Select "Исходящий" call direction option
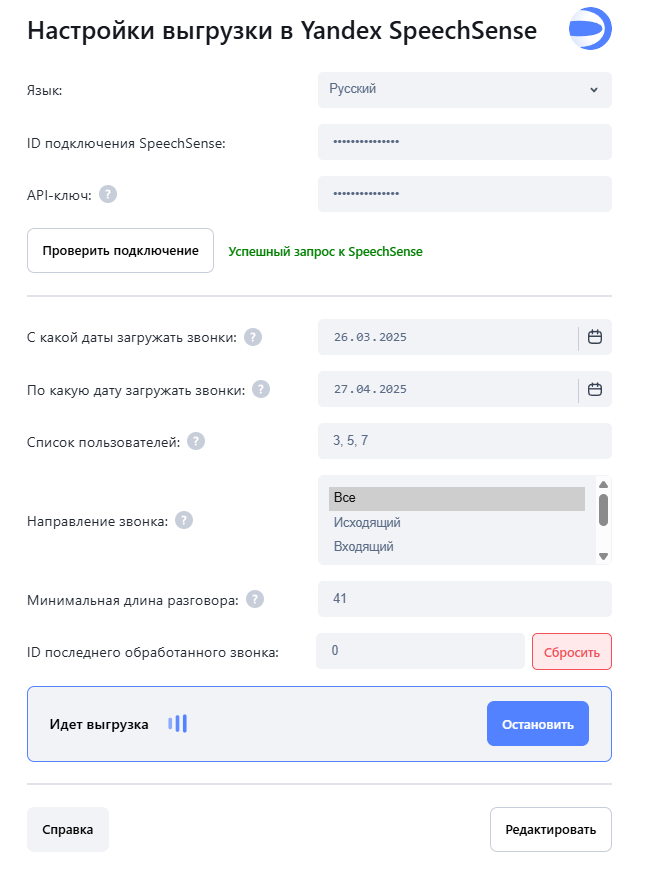Viewport: 649px width, 888px height. (x=456, y=523)
